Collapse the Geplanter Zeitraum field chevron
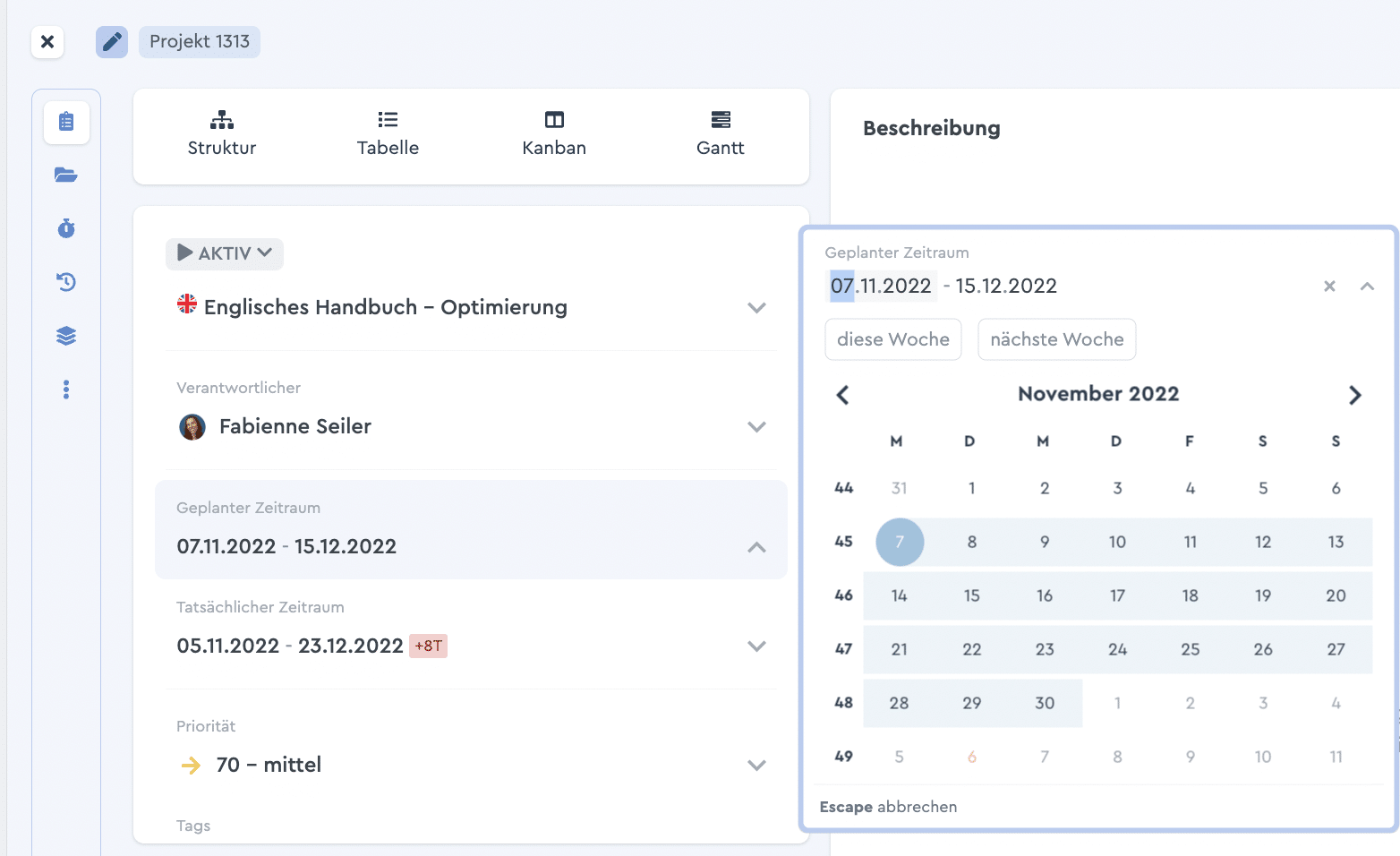The image size is (1400, 856). point(756,547)
